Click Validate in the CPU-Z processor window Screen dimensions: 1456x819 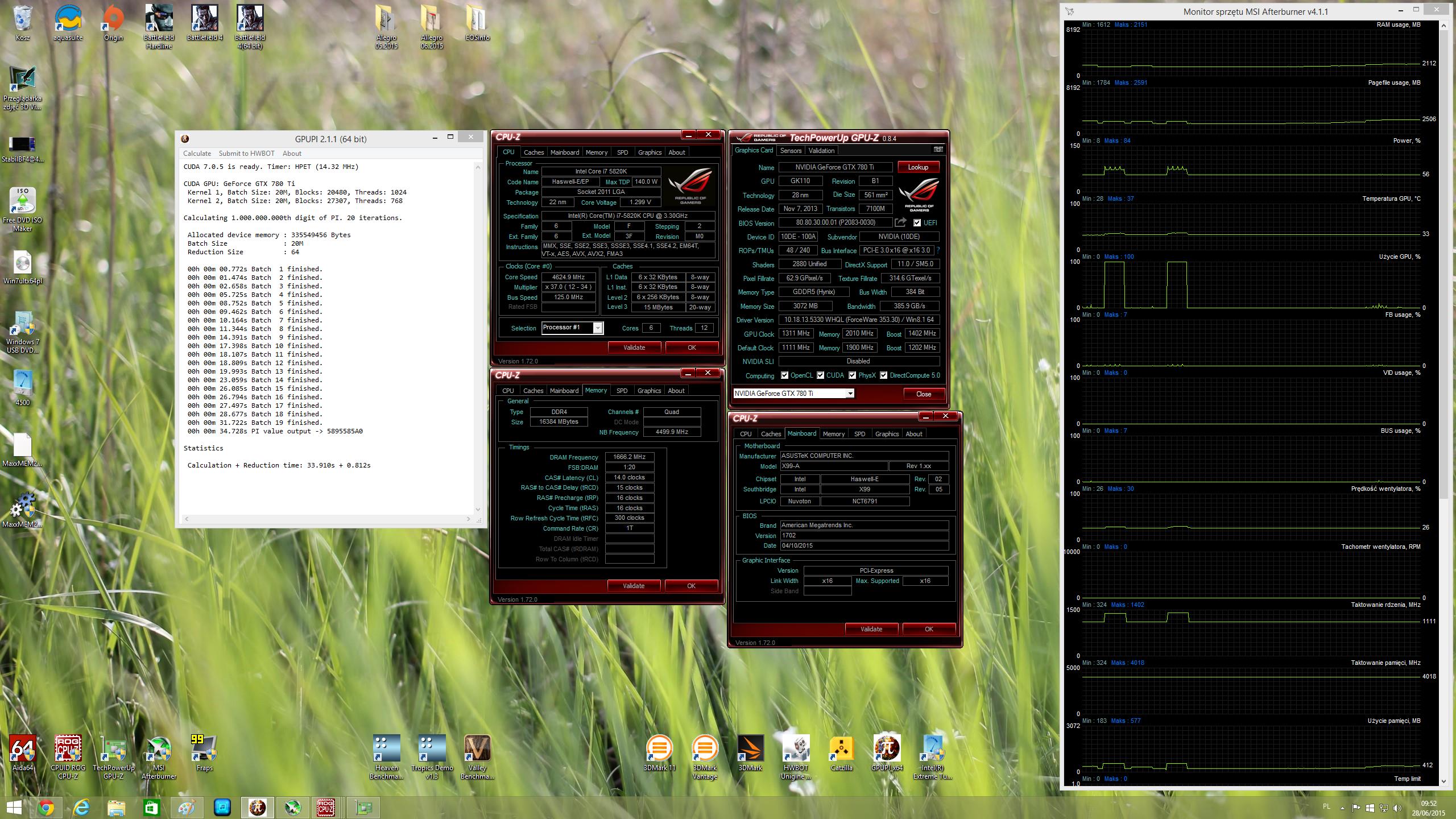pyautogui.click(x=634, y=348)
